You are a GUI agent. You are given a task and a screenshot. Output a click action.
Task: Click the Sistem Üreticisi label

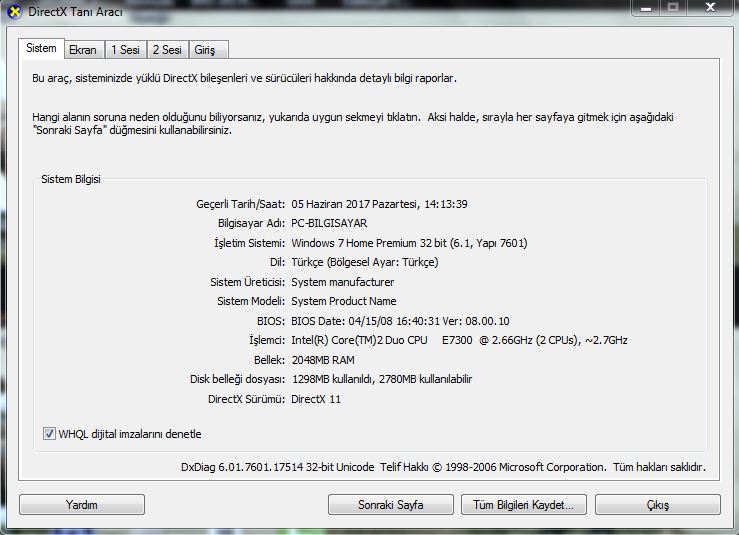[x=247, y=282]
